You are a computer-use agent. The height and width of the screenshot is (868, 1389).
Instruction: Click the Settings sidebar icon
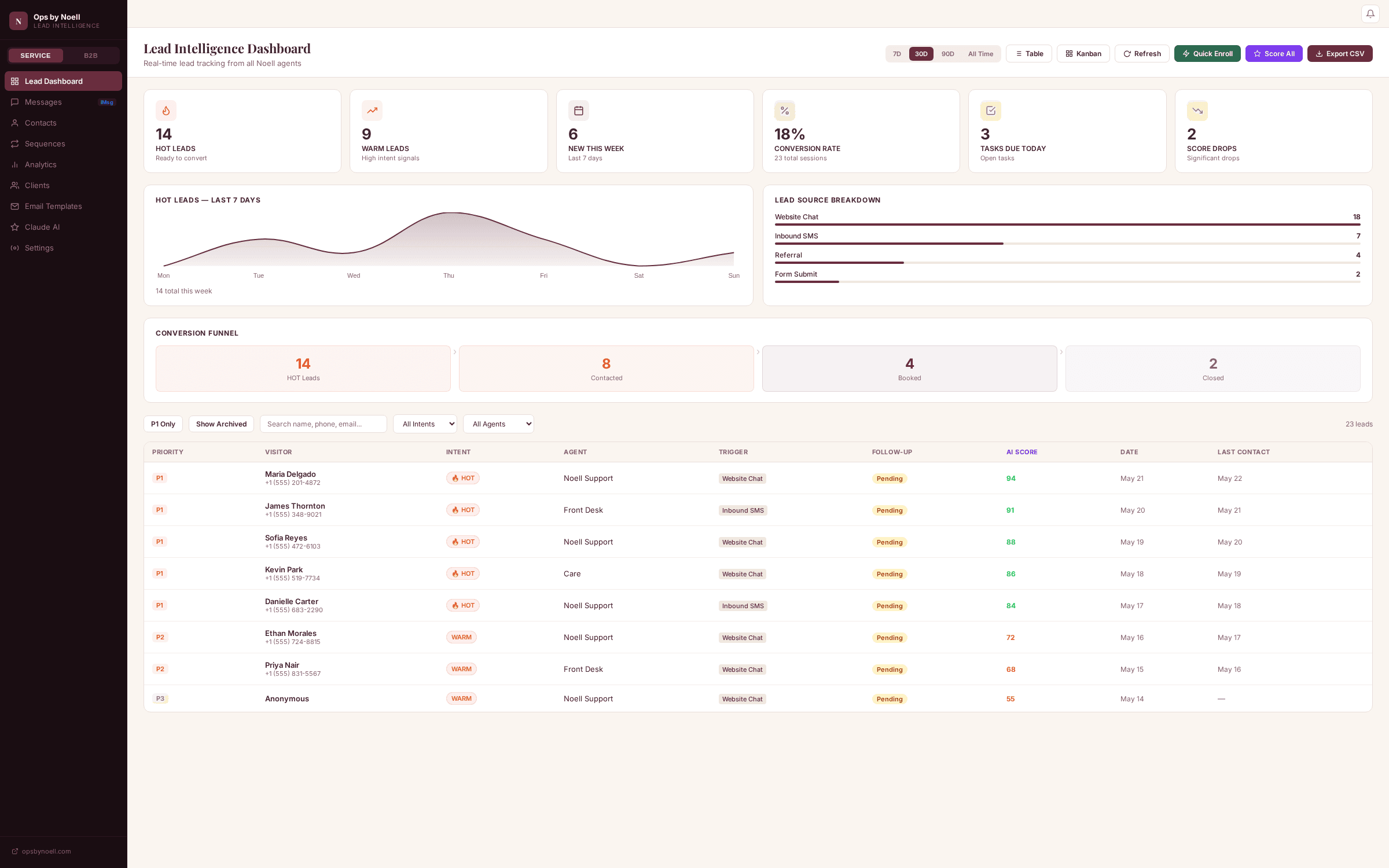coord(15,248)
